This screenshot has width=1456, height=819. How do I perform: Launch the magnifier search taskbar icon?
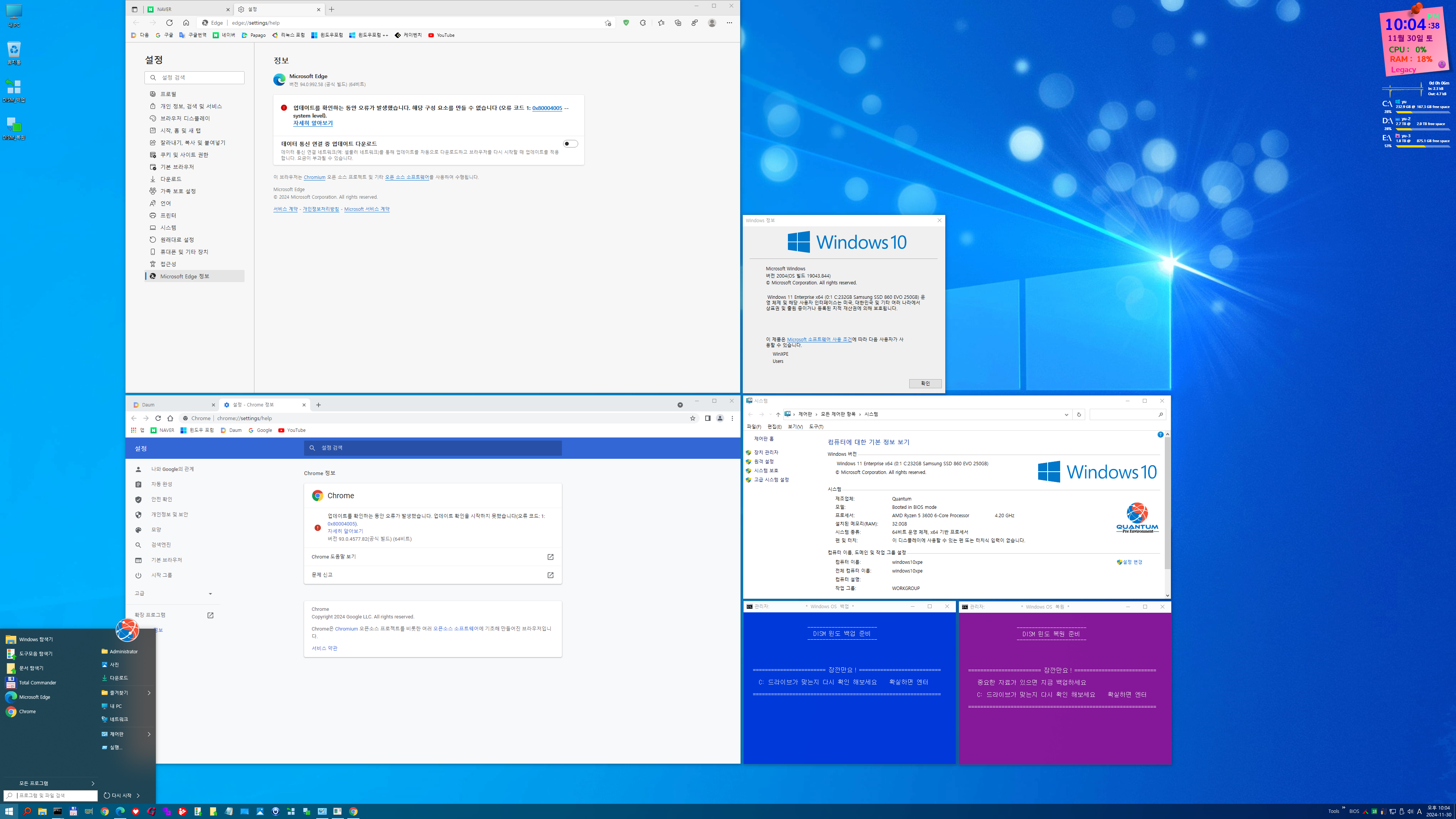pos(27,811)
